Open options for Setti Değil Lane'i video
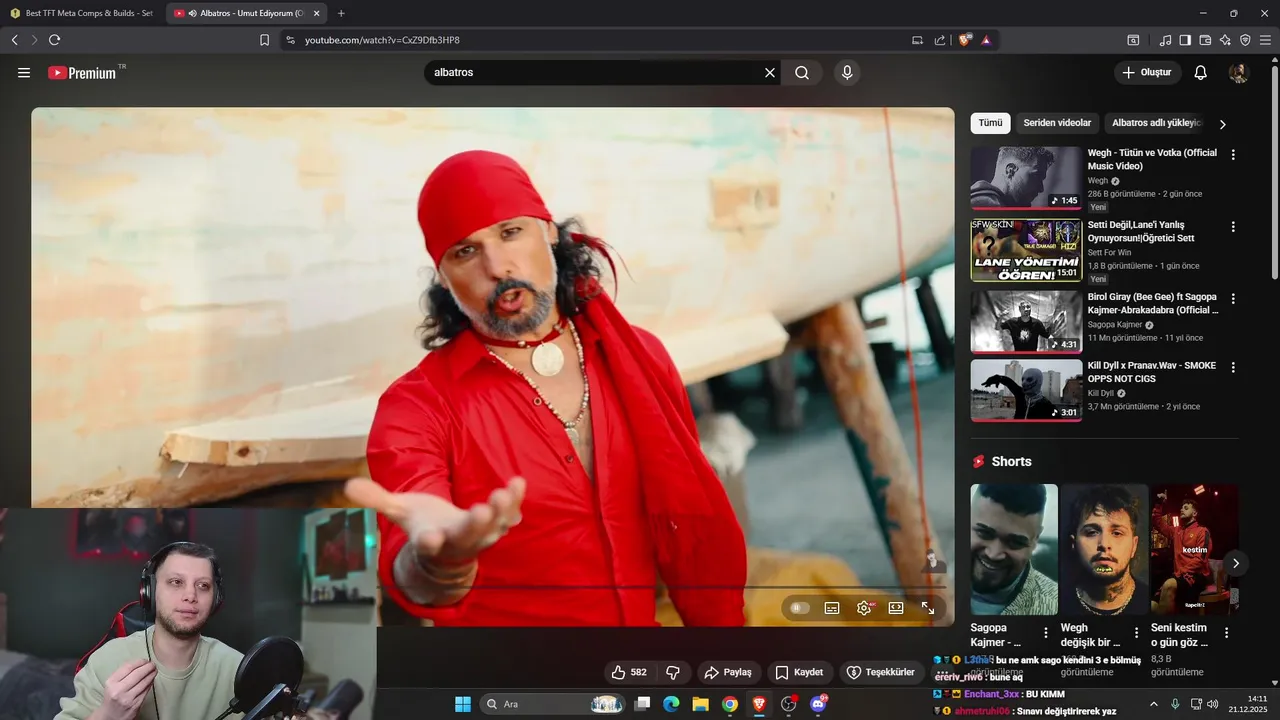 (x=1233, y=227)
